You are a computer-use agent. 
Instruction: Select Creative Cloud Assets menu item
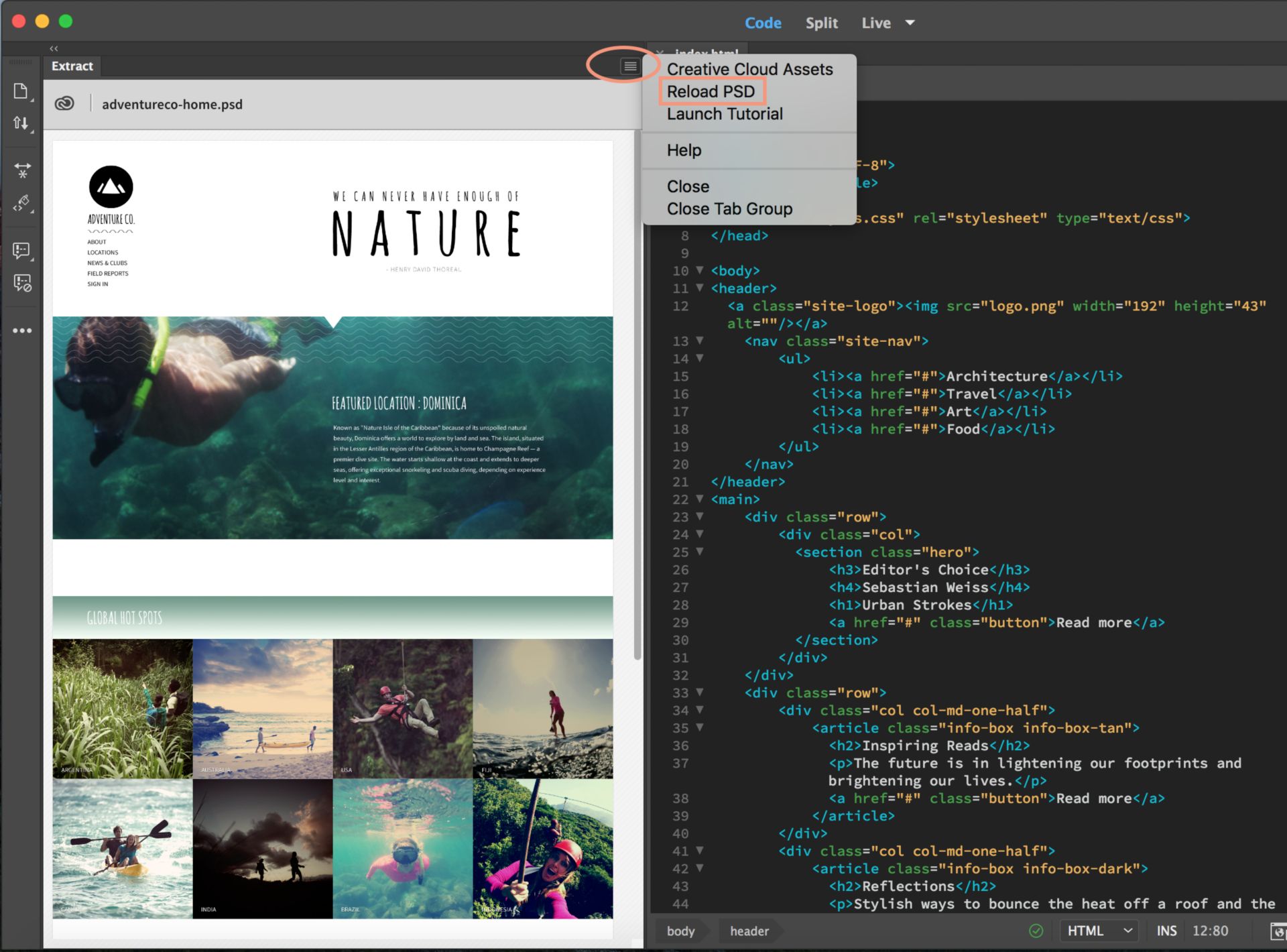click(749, 69)
